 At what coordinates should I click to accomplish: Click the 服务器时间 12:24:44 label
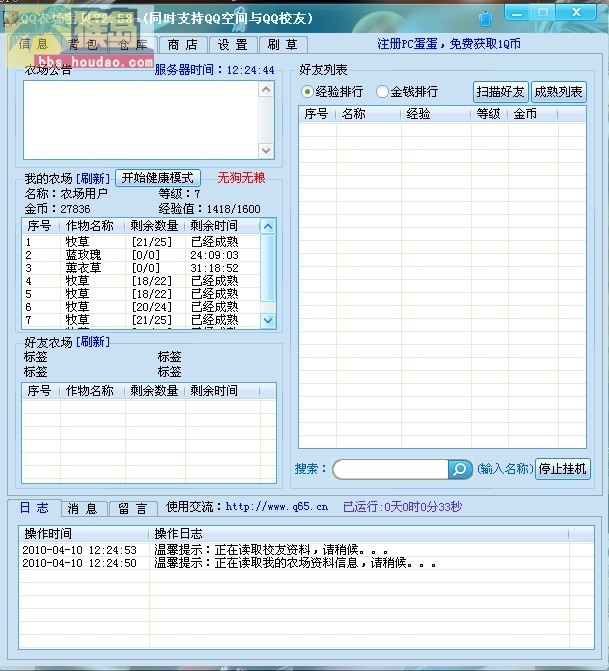(x=214, y=70)
